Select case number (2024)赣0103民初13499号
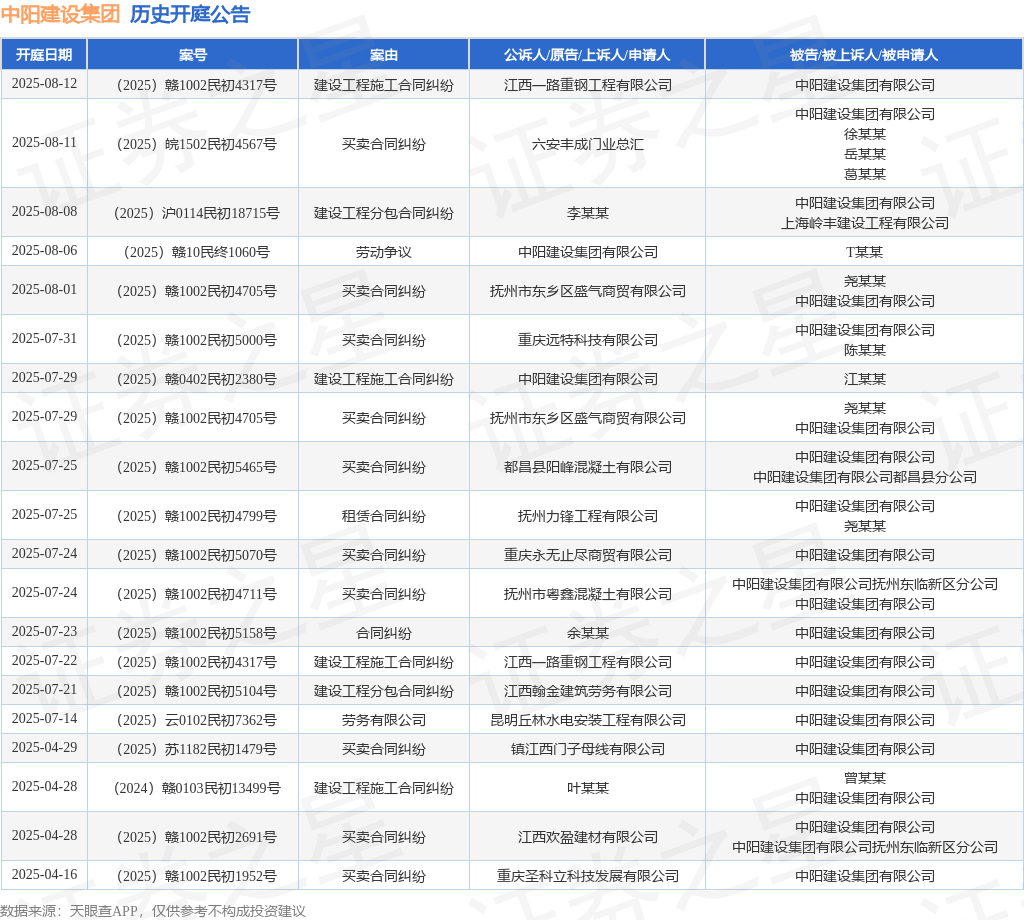Screen dimensions: 1024x920 coord(197,788)
